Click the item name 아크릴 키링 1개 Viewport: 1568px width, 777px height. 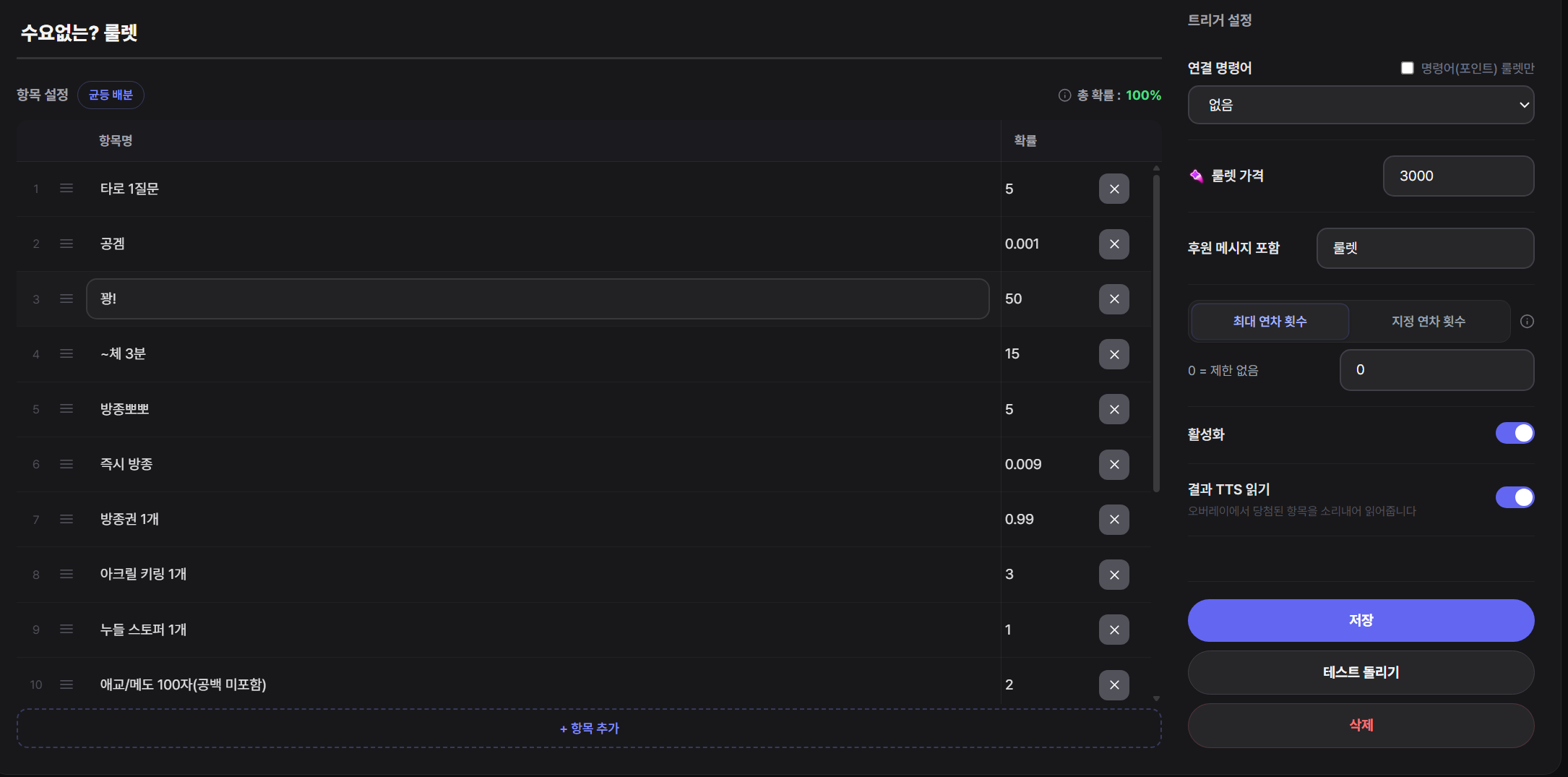[143, 574]
